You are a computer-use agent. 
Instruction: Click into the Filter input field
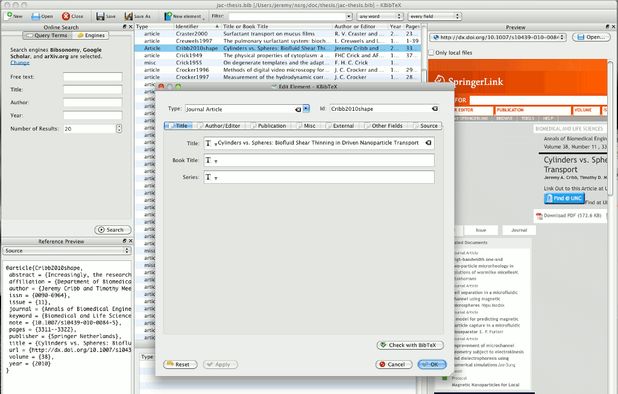pos(288,16)
